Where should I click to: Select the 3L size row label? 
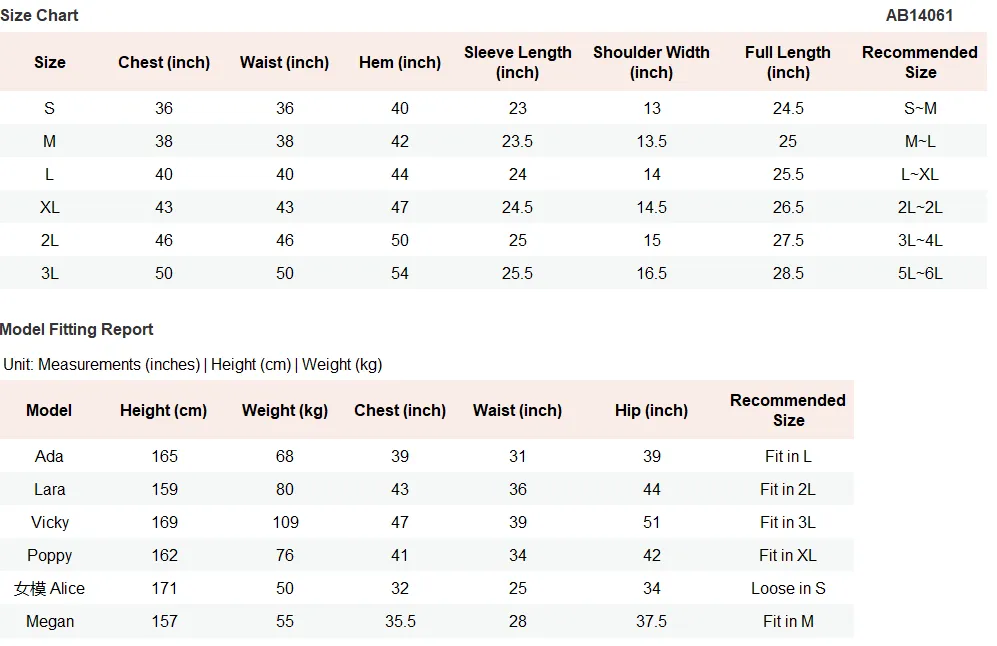(50, 273)
